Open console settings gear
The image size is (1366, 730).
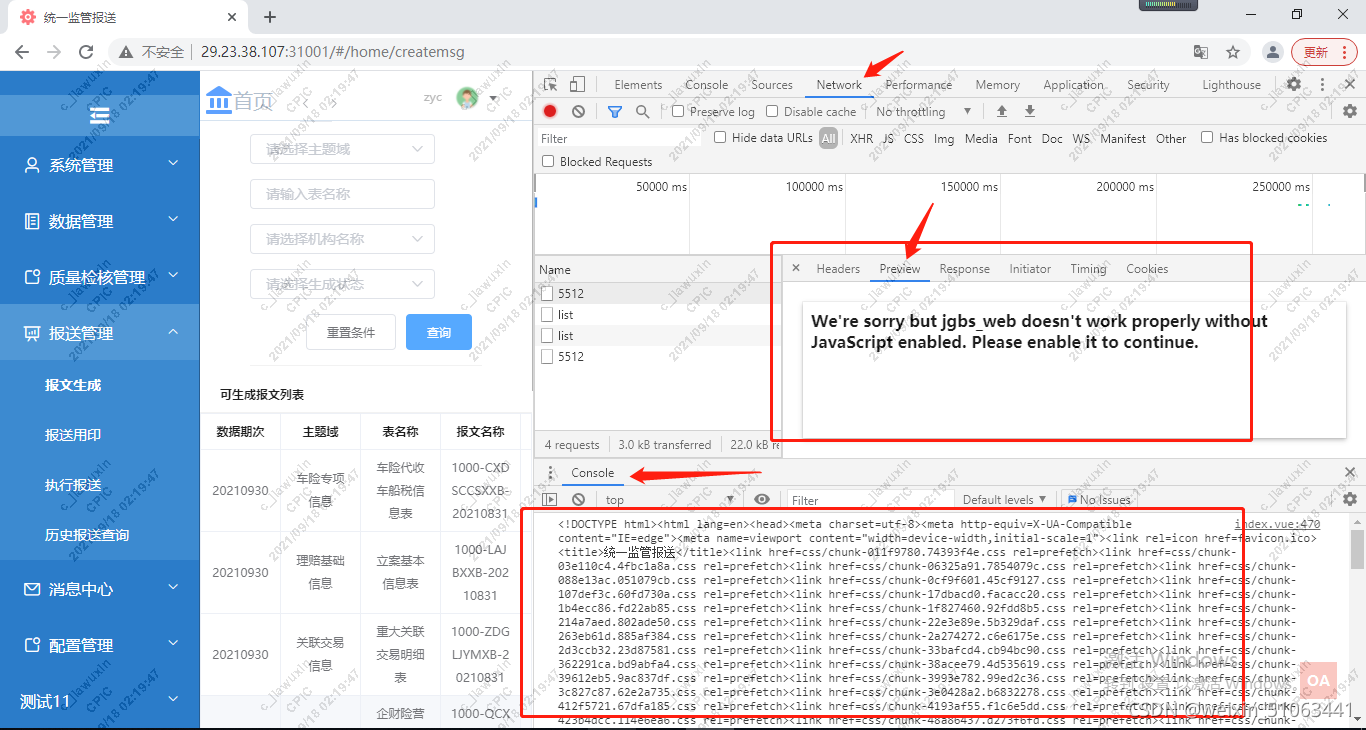click(1350, 499)
